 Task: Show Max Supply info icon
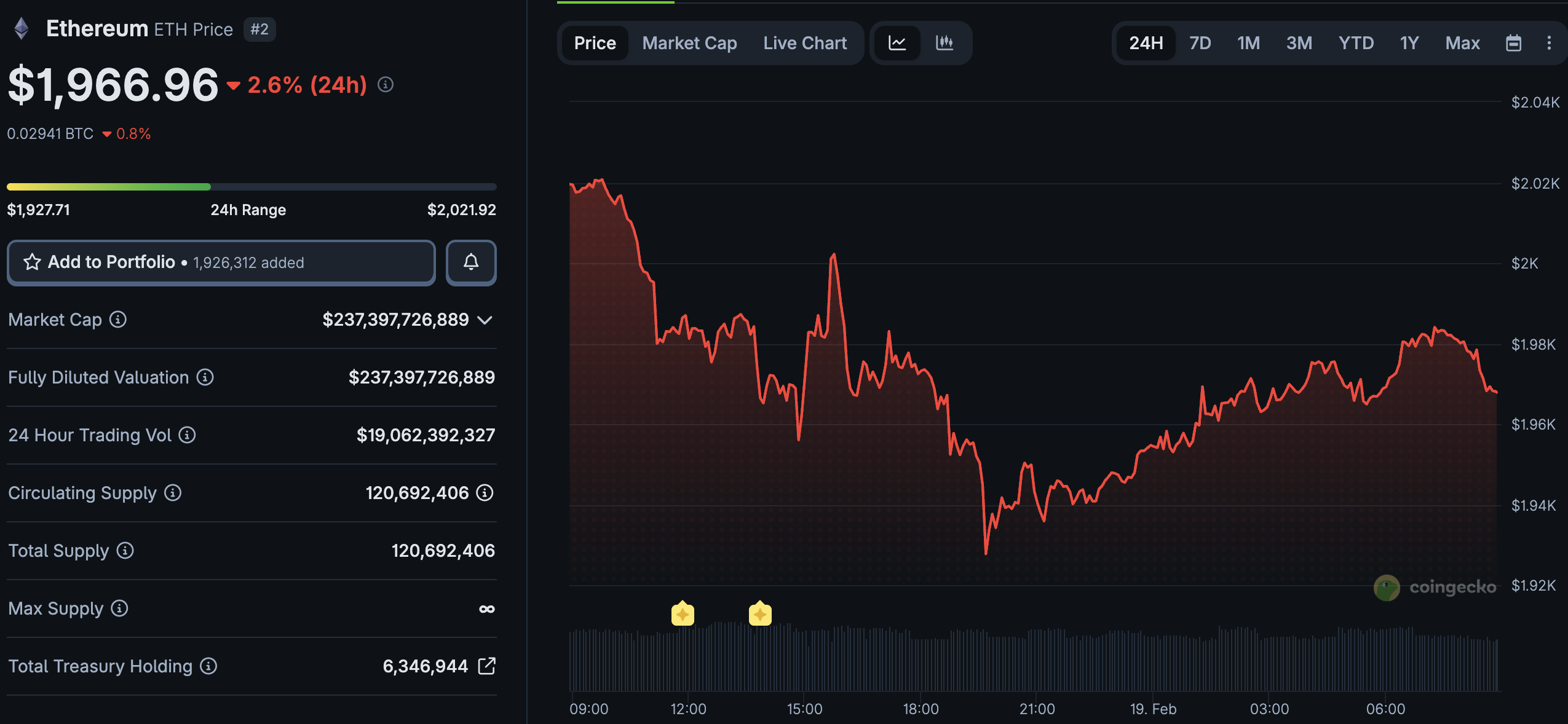120,608
